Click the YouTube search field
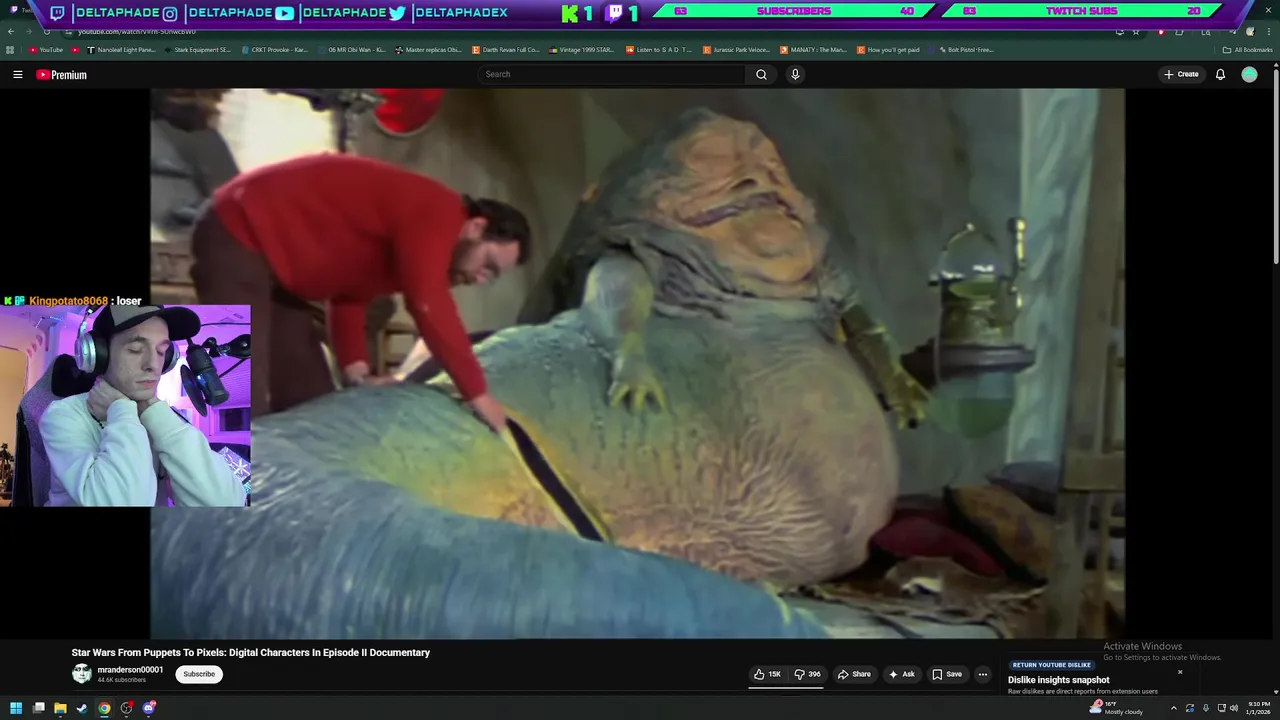The height and width of the screenshot is (720, 1280). coord(612,74)
